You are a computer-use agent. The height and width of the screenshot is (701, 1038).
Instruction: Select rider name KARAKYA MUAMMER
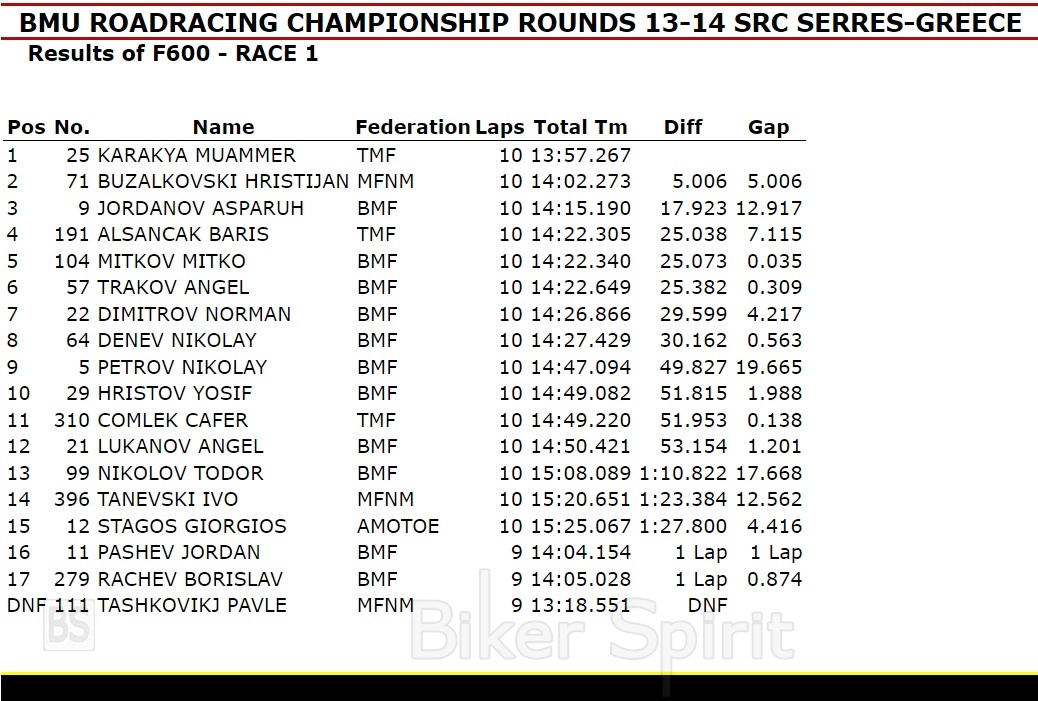tap(196, 155)
